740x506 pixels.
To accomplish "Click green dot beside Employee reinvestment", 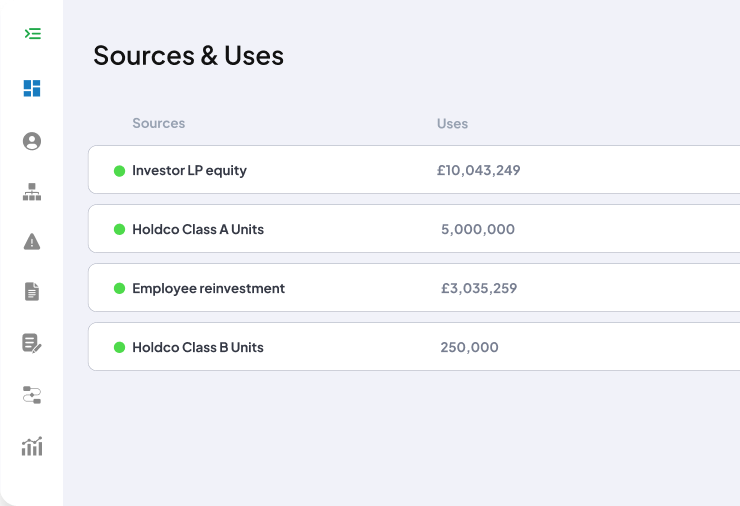I will (x=119, y=288).
